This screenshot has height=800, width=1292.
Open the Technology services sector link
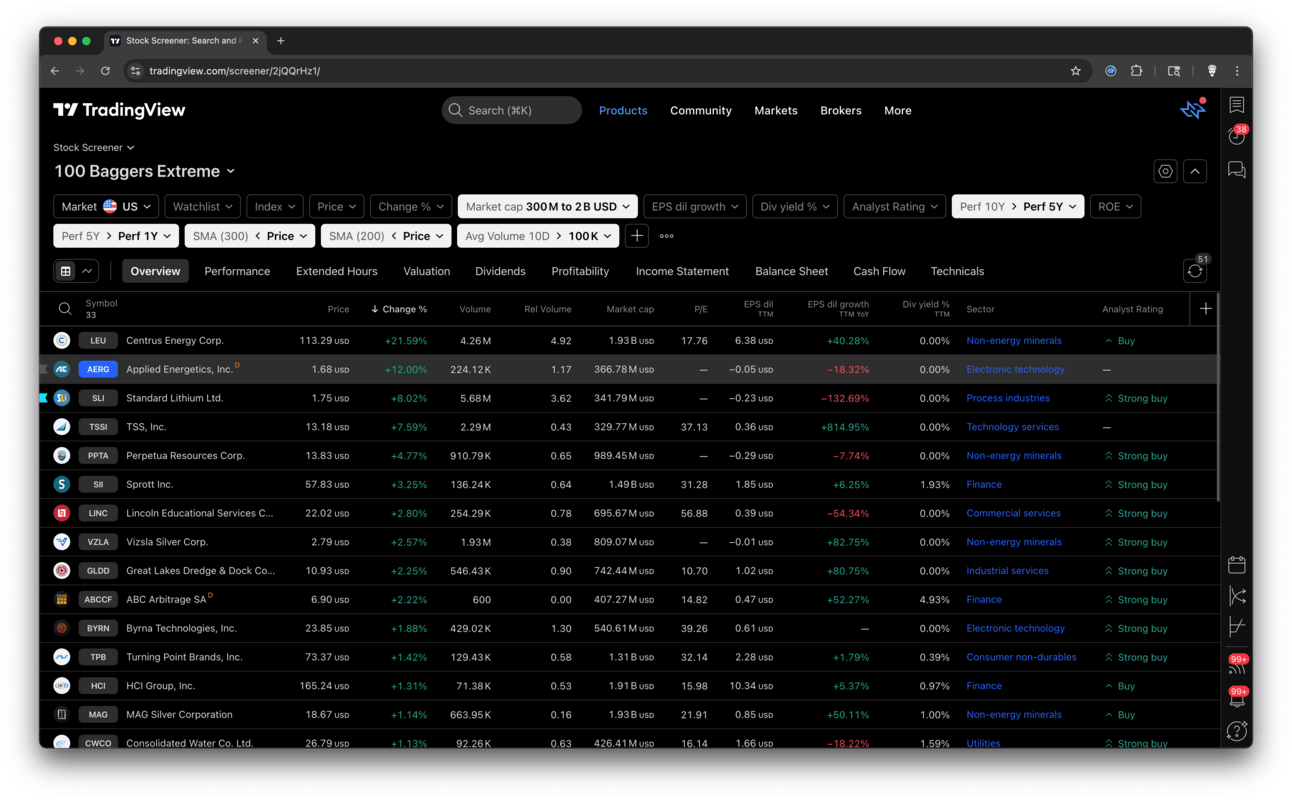[x=1012, y=427]
